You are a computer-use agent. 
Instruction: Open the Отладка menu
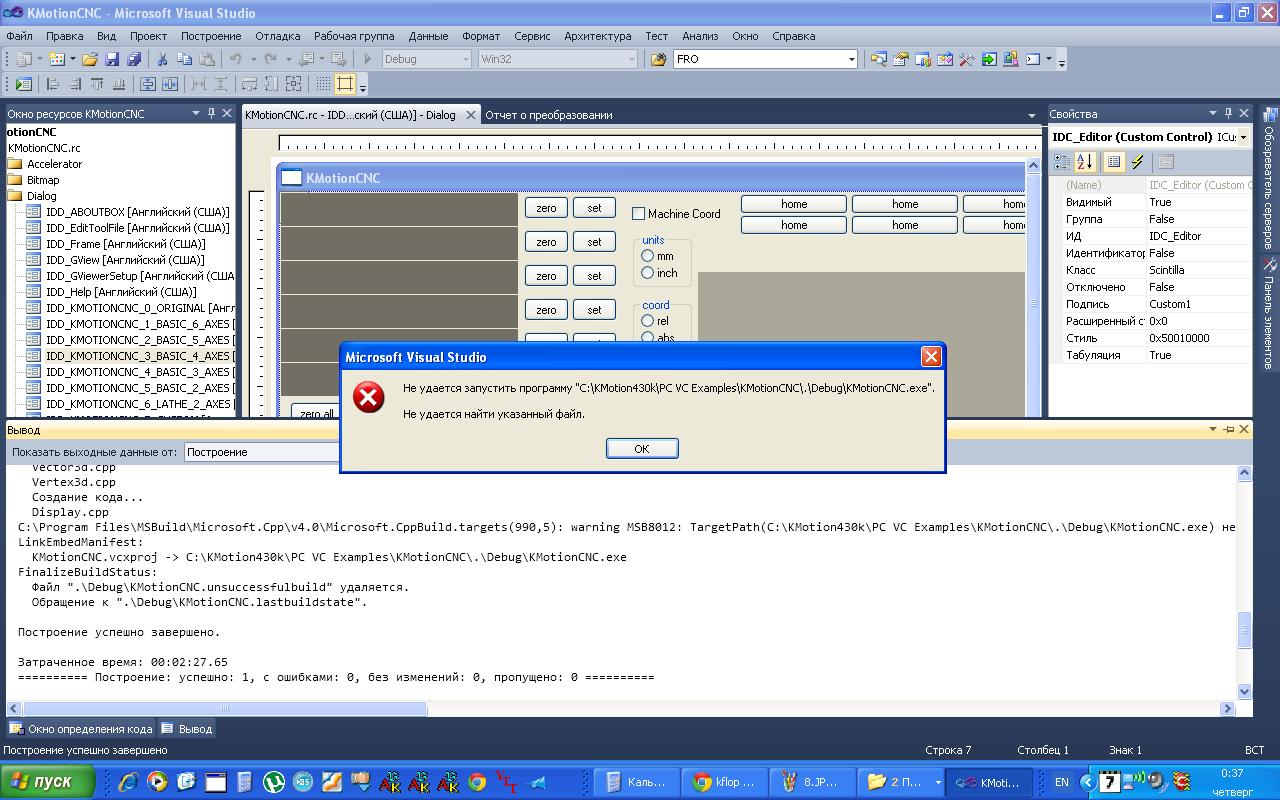pyautogui.click(x=278, y=36)
